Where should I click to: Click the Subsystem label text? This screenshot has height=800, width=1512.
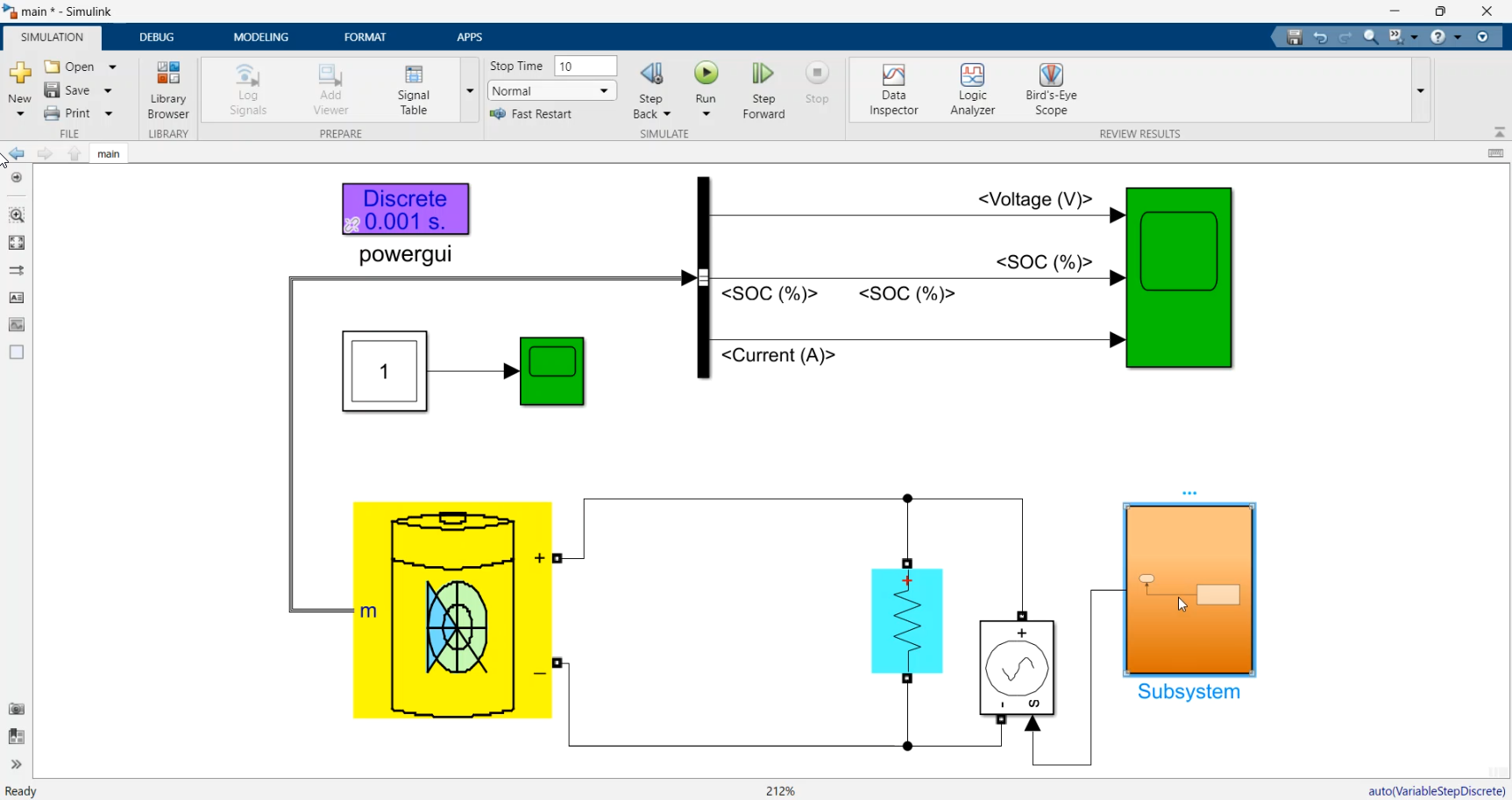(1189, 691)
